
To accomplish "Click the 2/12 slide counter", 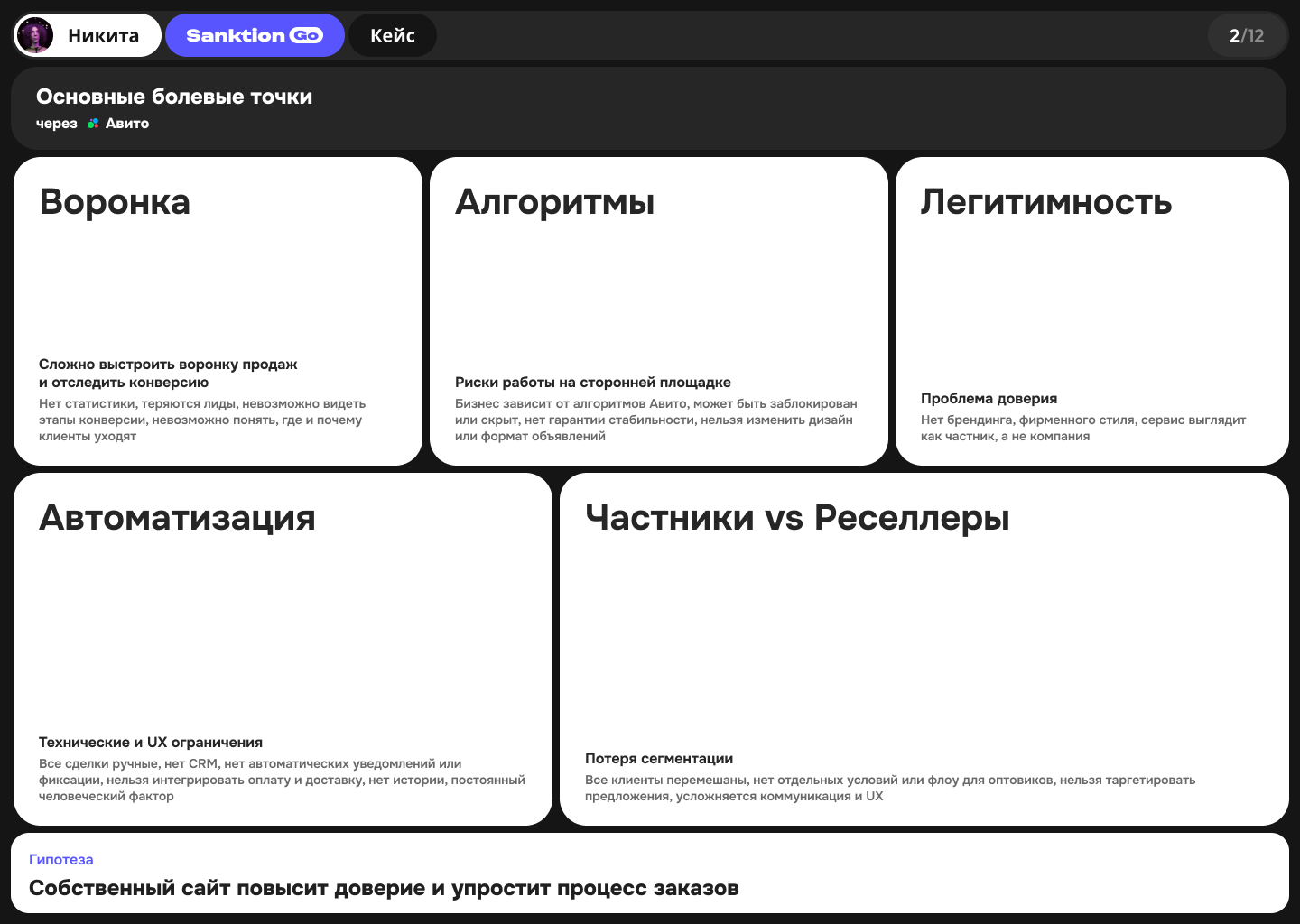I will tap(1248, 34).
